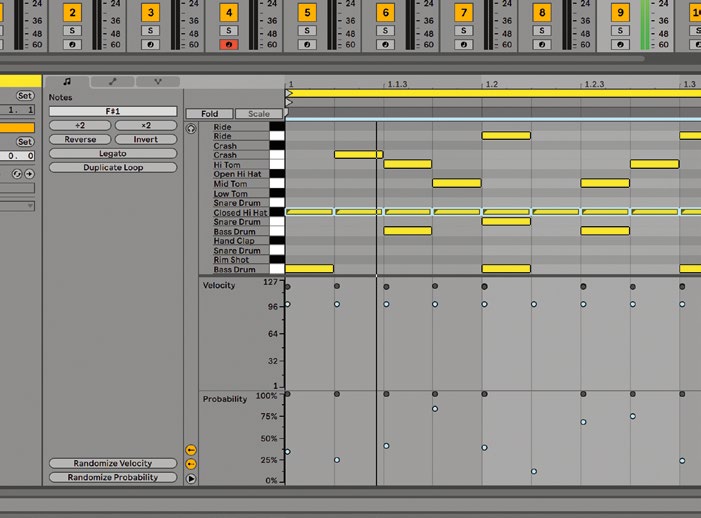Solo track 6 with its S button
Screen dimensions: 701x518
coord(385,30)
